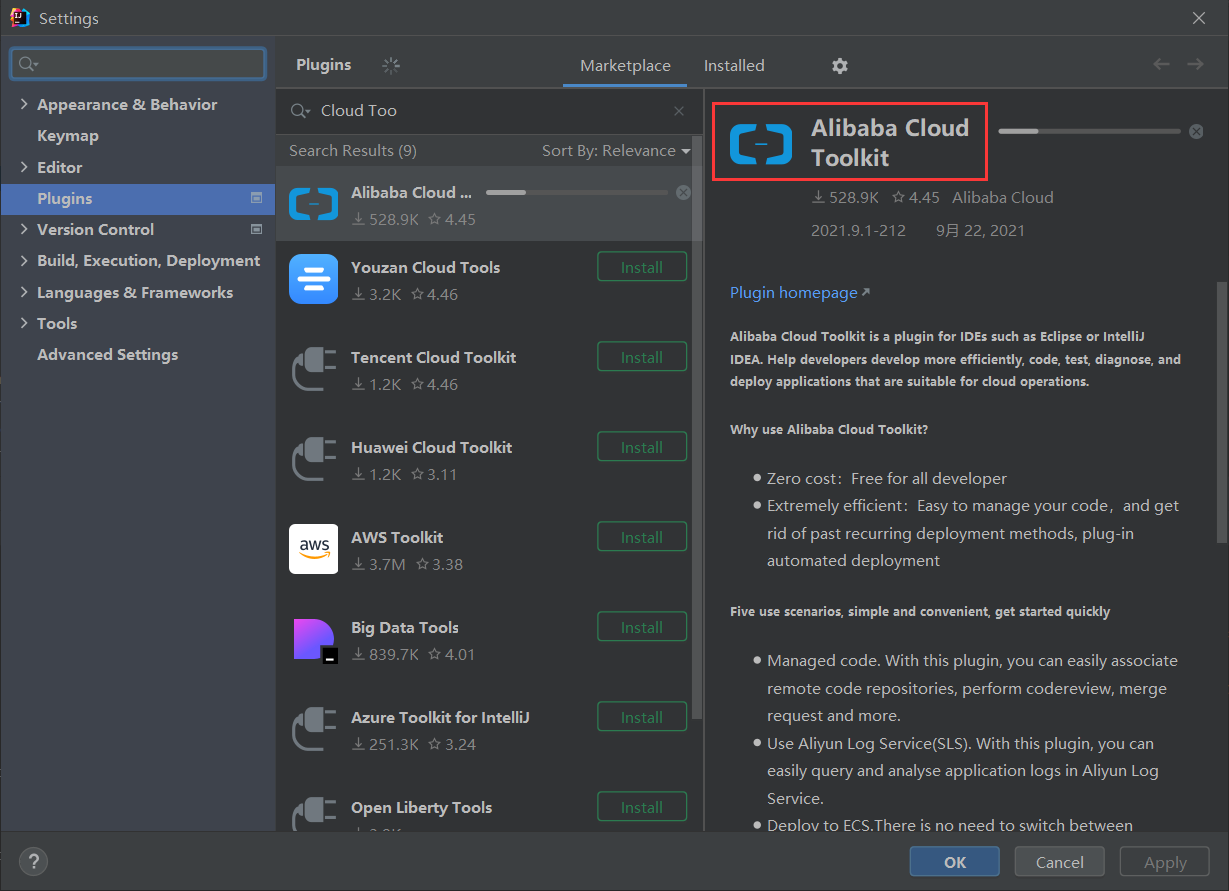
Task: Expand Build, Execution, Deployment node
Action: [24, 261]
